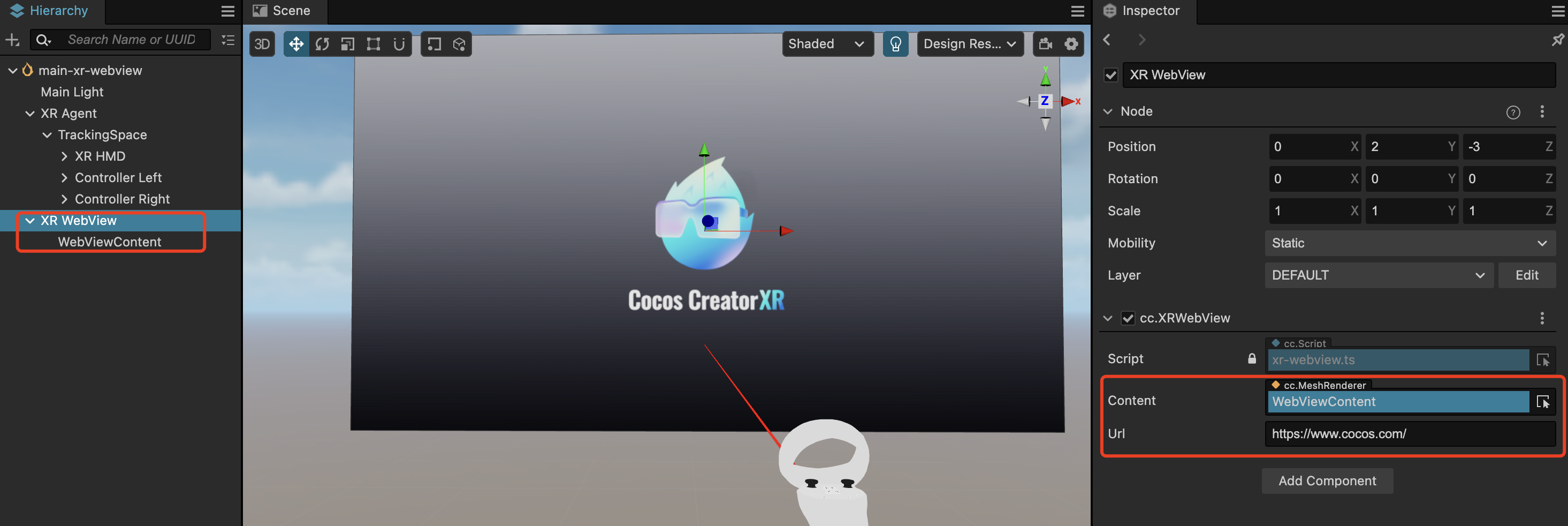Viewport: 1568px width, 526px height.
Task: Open the Hierarchy search type magnifier icon
Action: [43, 40]
